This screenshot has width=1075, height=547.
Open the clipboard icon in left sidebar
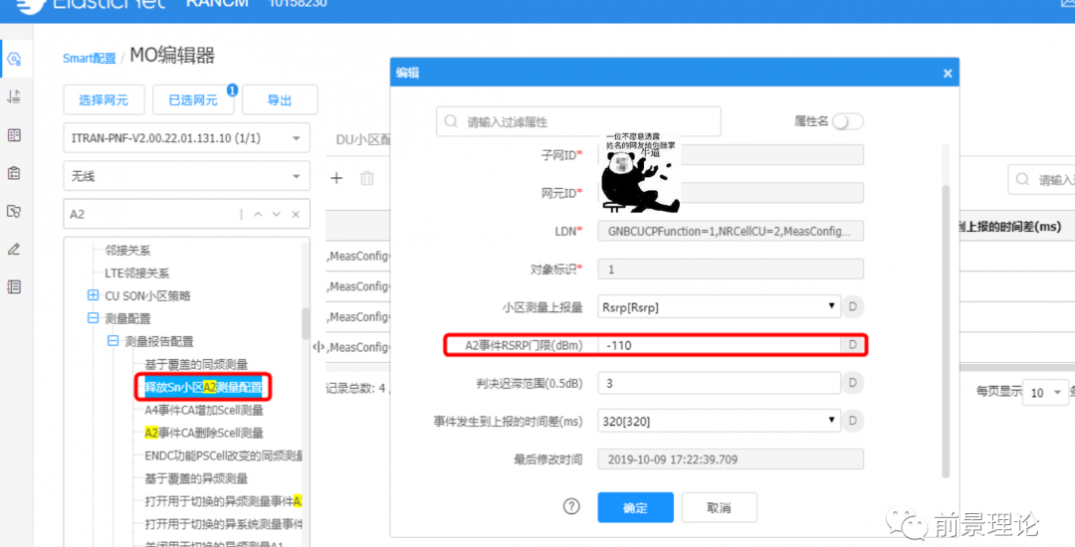point(14,173)
